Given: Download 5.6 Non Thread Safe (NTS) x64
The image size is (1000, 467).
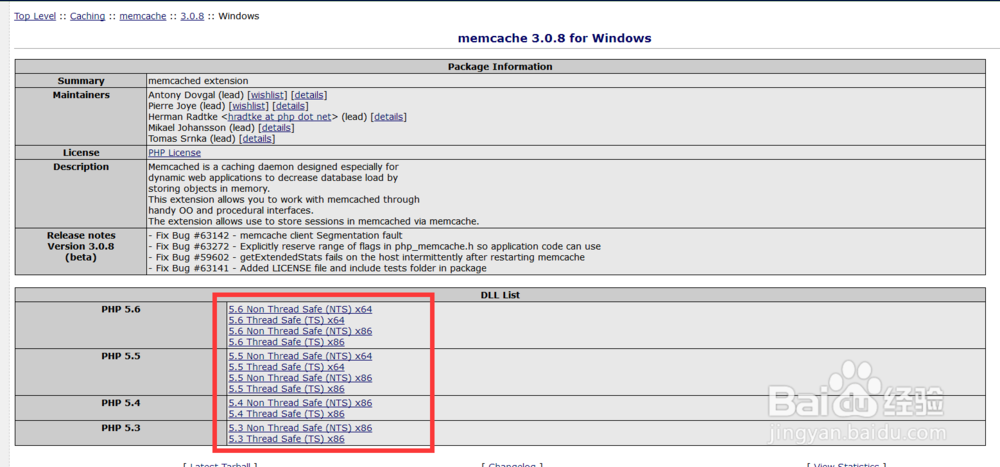Looking at the screenshot, I should tap(300, 309).
